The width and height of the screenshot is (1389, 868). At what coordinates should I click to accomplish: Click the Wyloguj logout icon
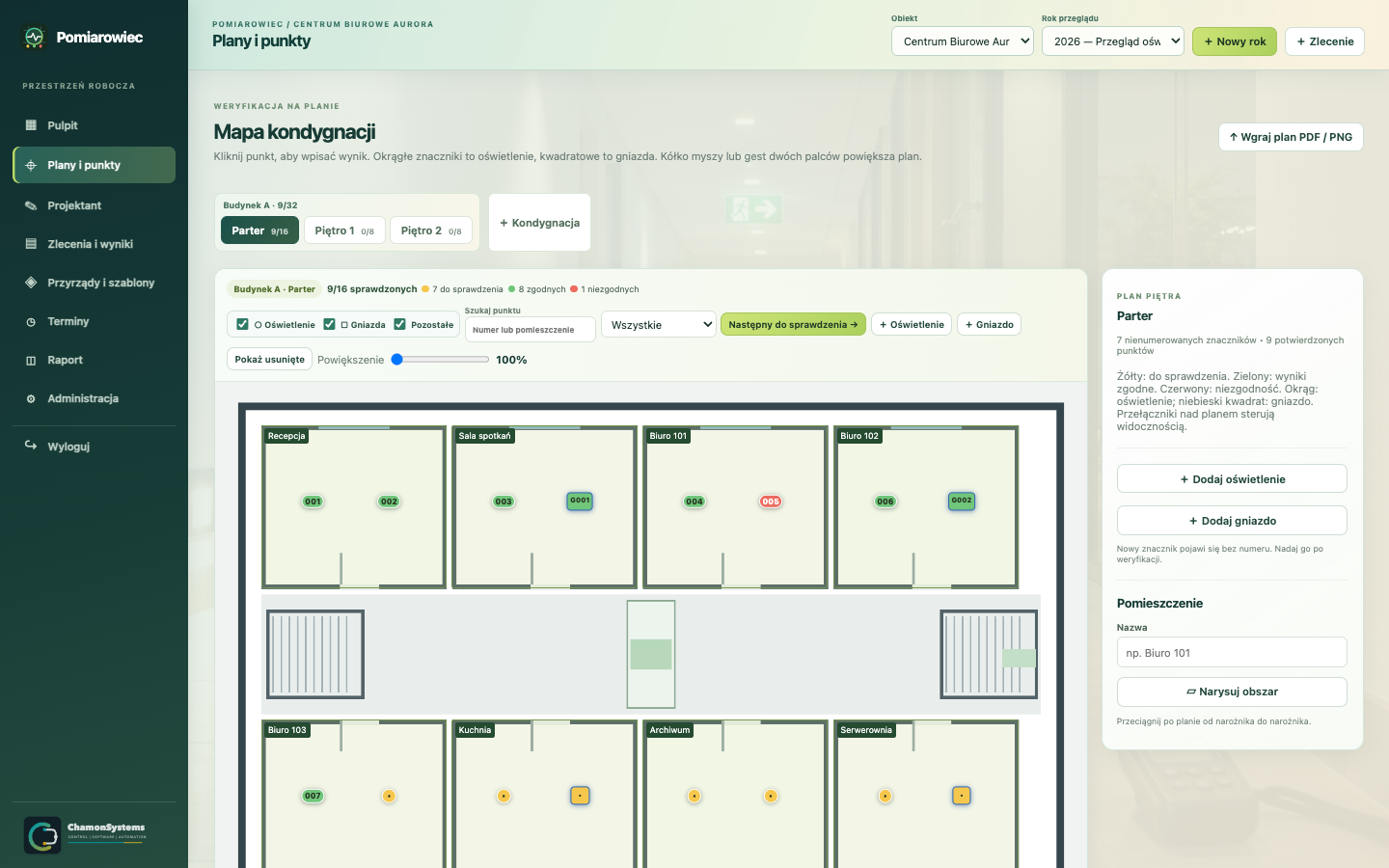pos(31,446)
